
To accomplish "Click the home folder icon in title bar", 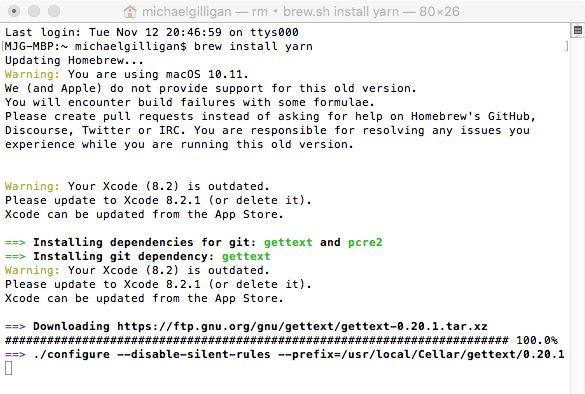I will pyautogui.click(x=130, y=12).
